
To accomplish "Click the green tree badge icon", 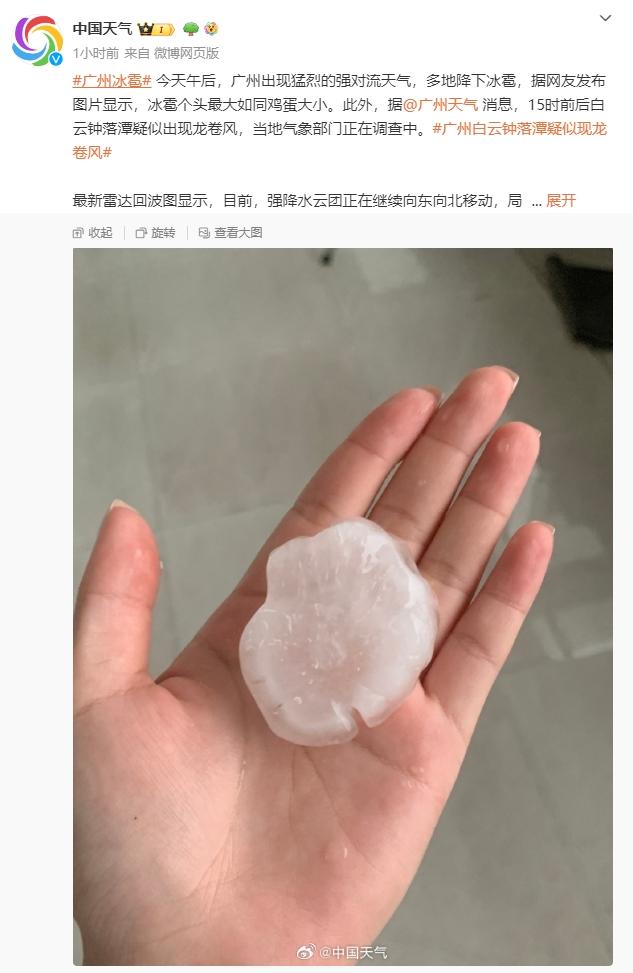I will click(x=191, y=29).
